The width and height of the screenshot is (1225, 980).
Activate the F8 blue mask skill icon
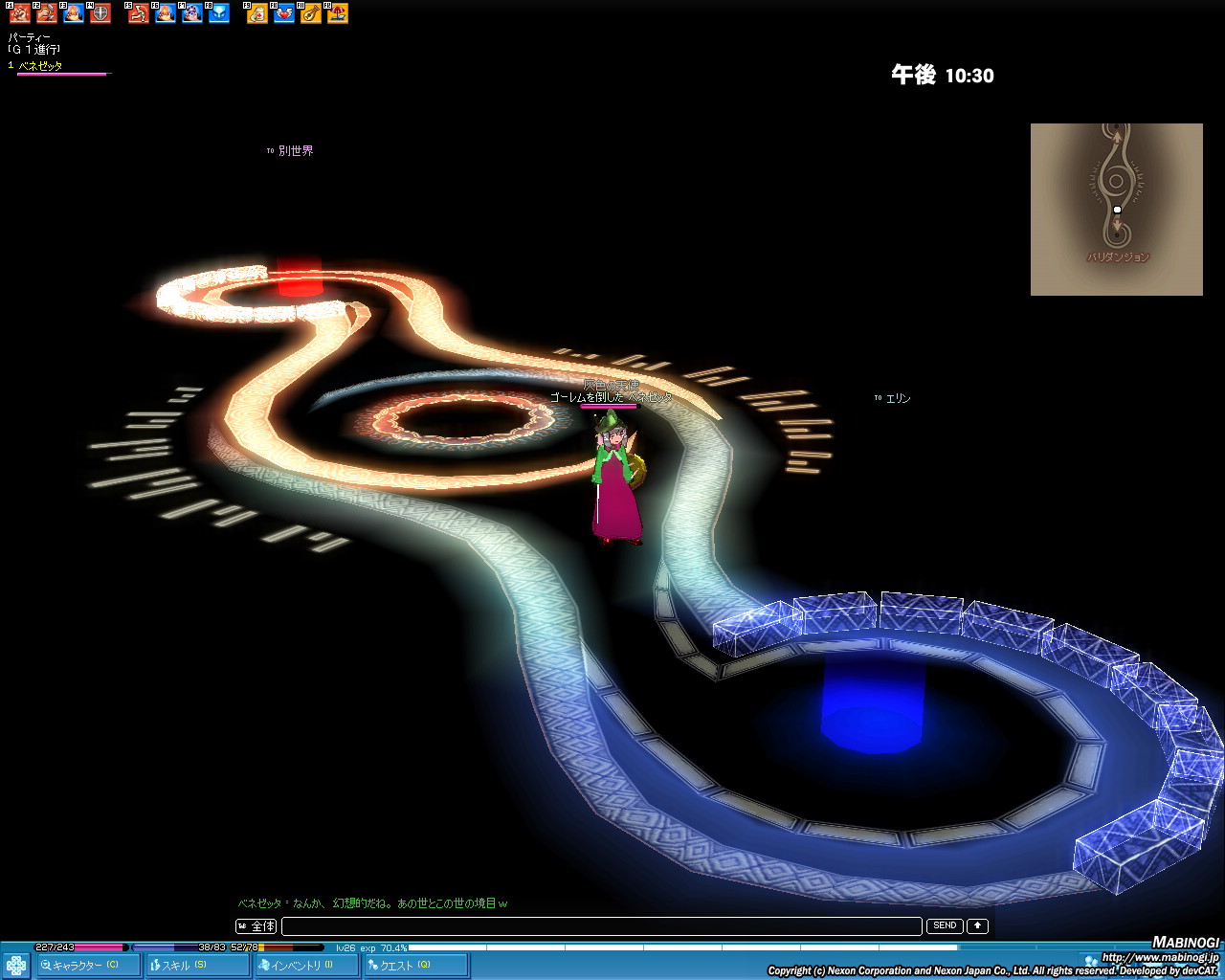[219, 13]
